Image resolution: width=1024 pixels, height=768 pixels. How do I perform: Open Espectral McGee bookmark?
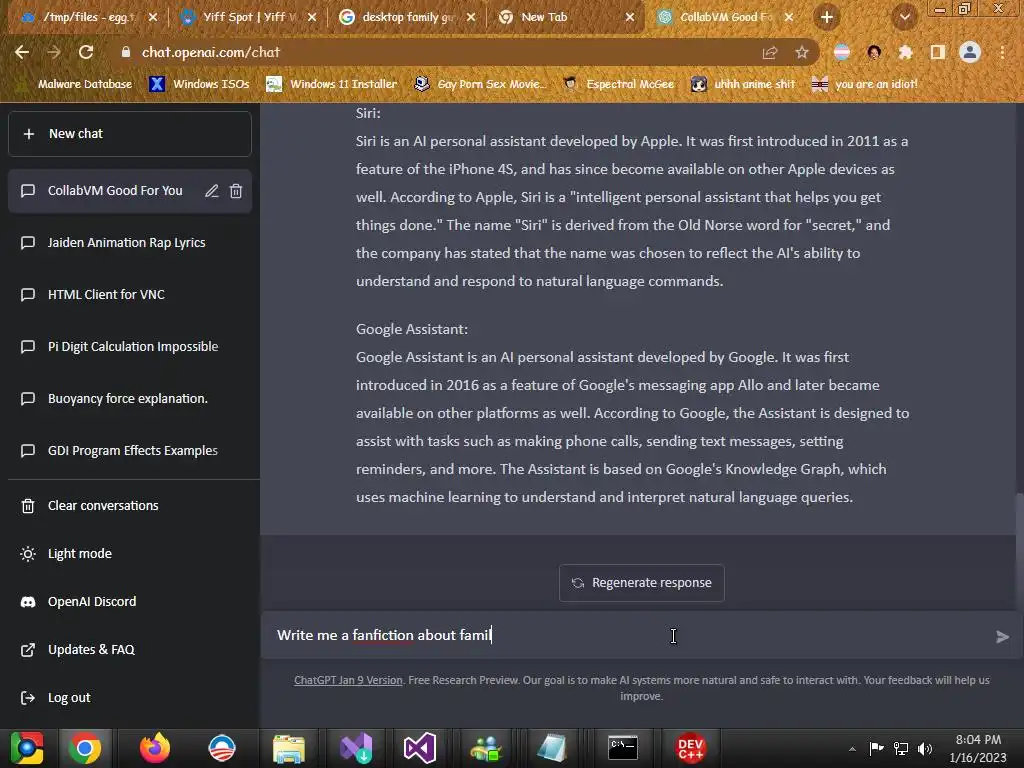[x=618, y=84]
